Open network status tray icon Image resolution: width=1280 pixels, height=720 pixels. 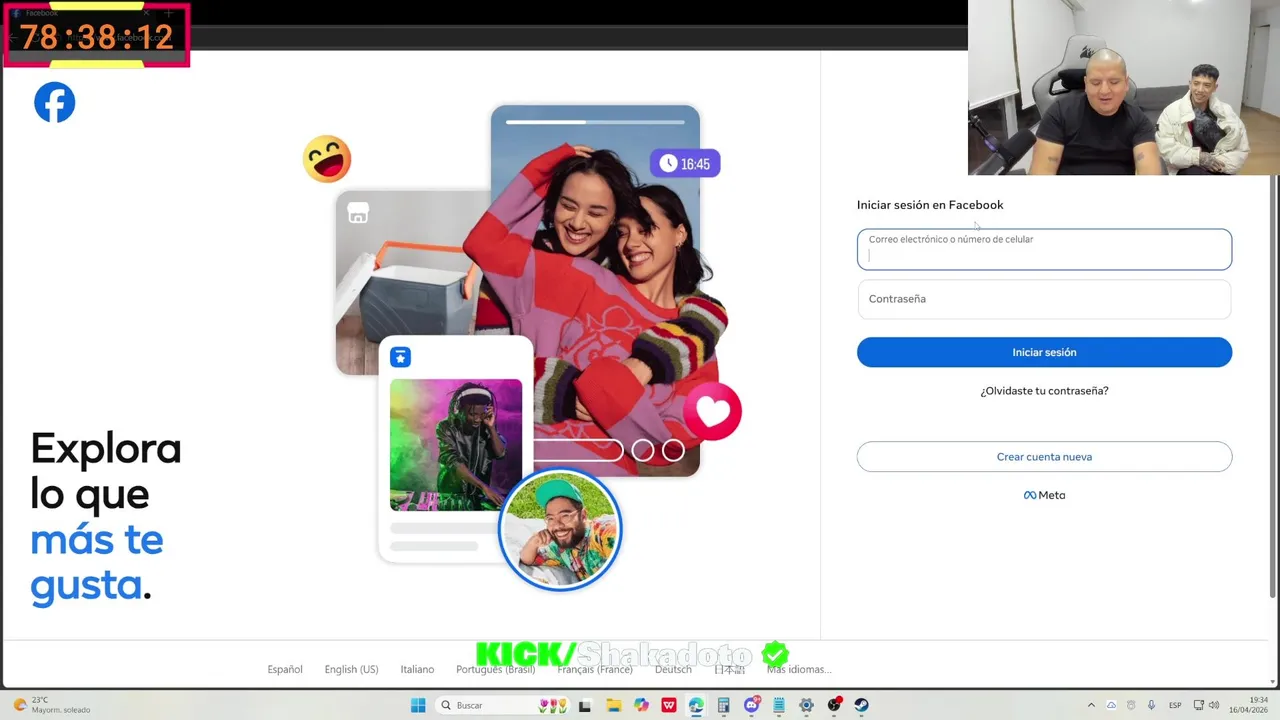coord(1198,705)
